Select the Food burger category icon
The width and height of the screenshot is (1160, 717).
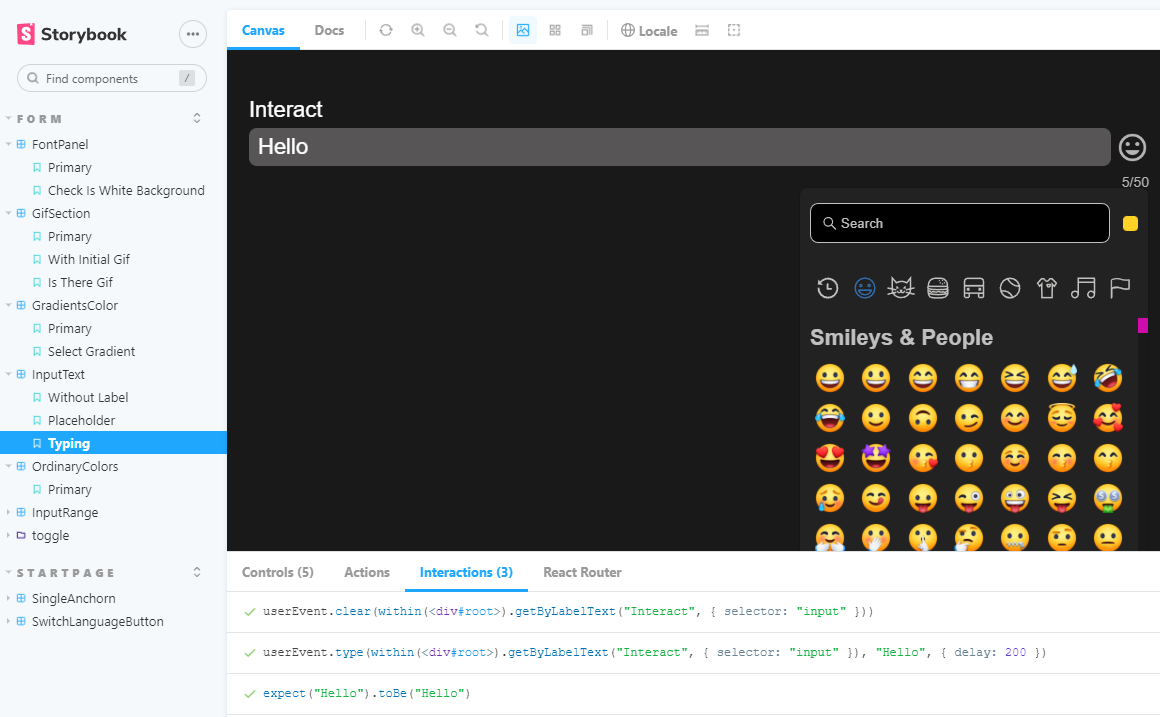coord(937,288)
